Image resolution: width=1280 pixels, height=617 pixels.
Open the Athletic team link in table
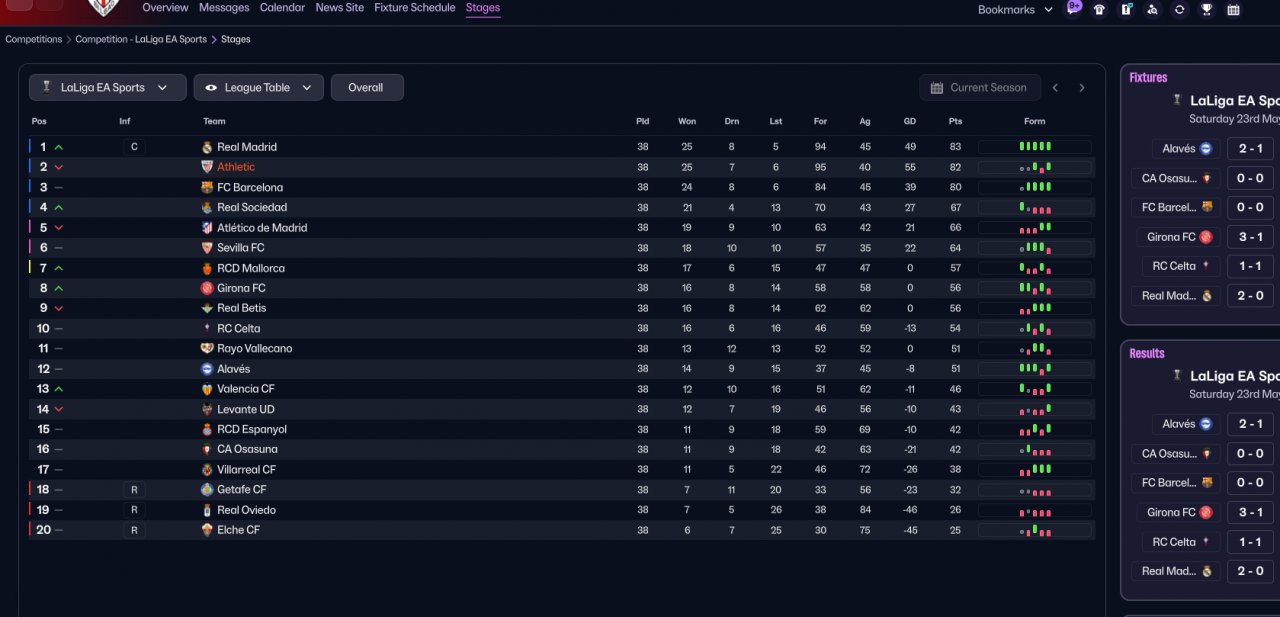click(236, 167)
